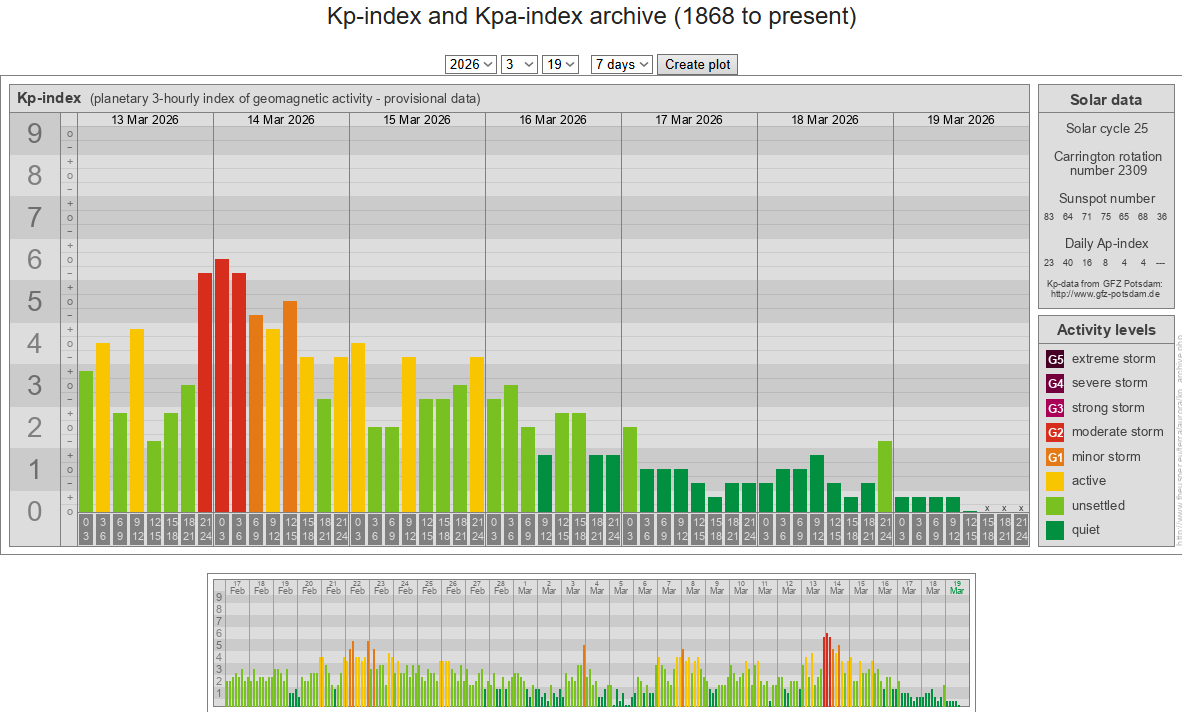Click the sunspot value 83
The height and width of the screenshot is (712, 1182).
click(x=1049, y=217)
